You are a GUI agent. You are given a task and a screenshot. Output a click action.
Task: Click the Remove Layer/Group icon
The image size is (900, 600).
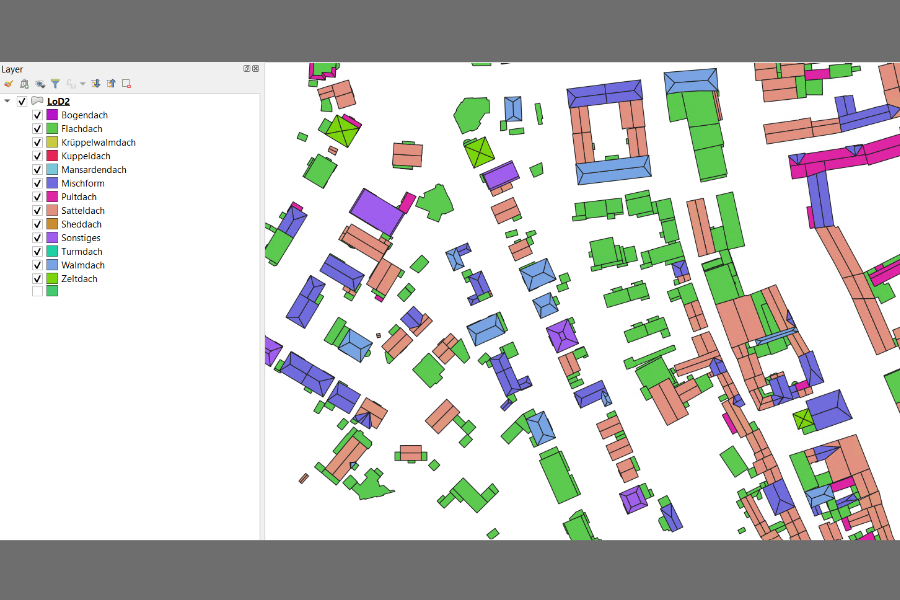coord(127,84)
